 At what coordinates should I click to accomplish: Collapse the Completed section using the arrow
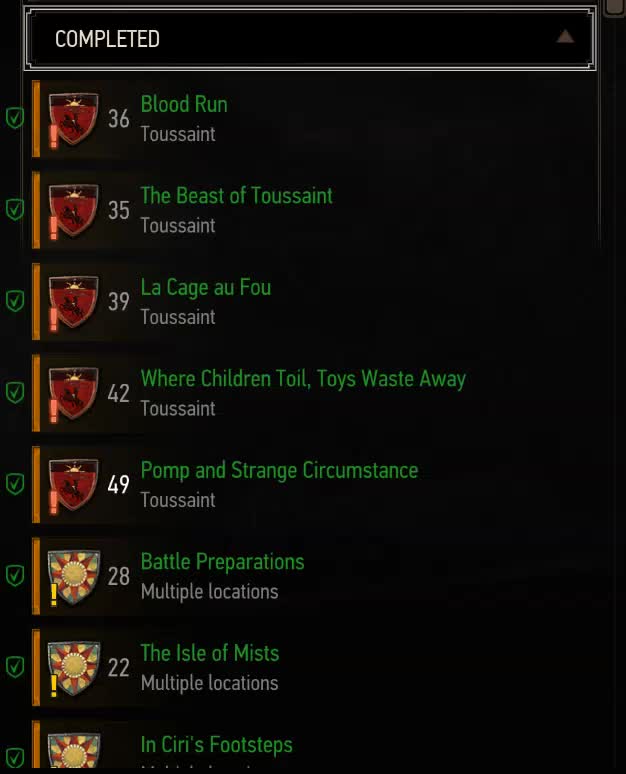tap(565, 37)
